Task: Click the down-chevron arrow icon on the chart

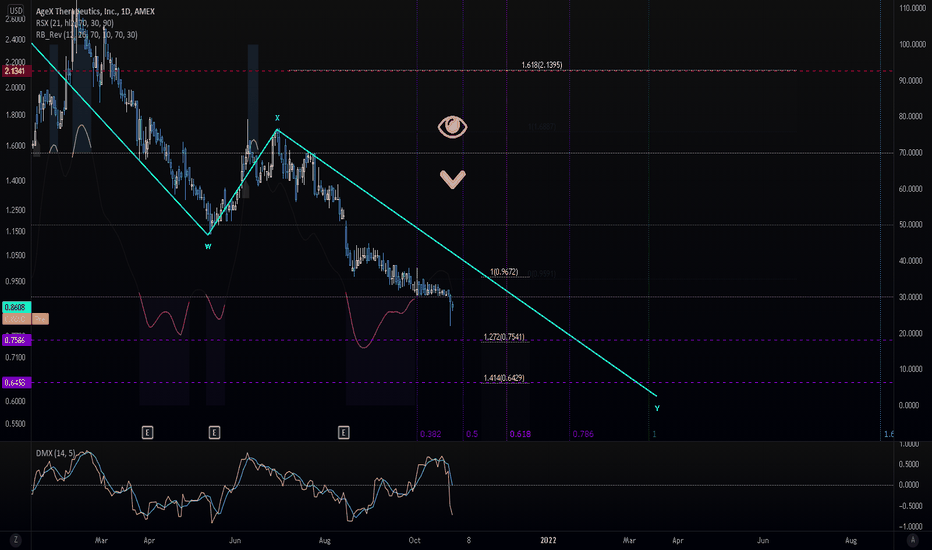Action: click(452, 179)
